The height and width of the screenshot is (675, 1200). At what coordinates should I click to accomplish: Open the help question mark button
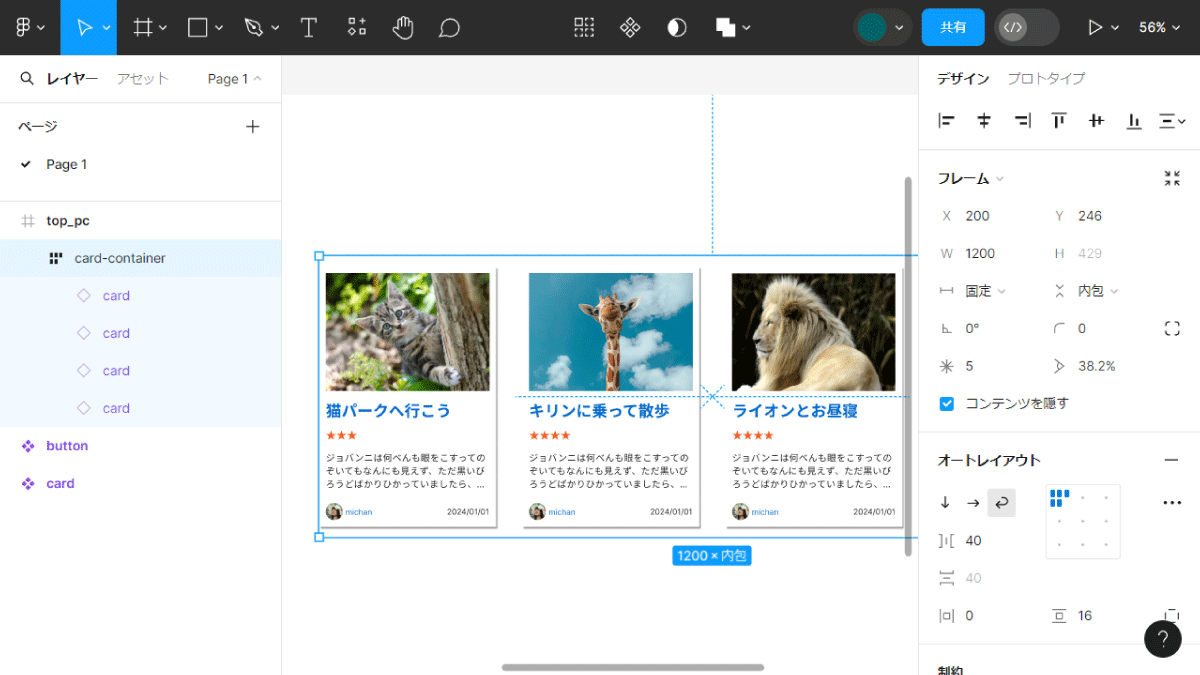point(1163,639)
